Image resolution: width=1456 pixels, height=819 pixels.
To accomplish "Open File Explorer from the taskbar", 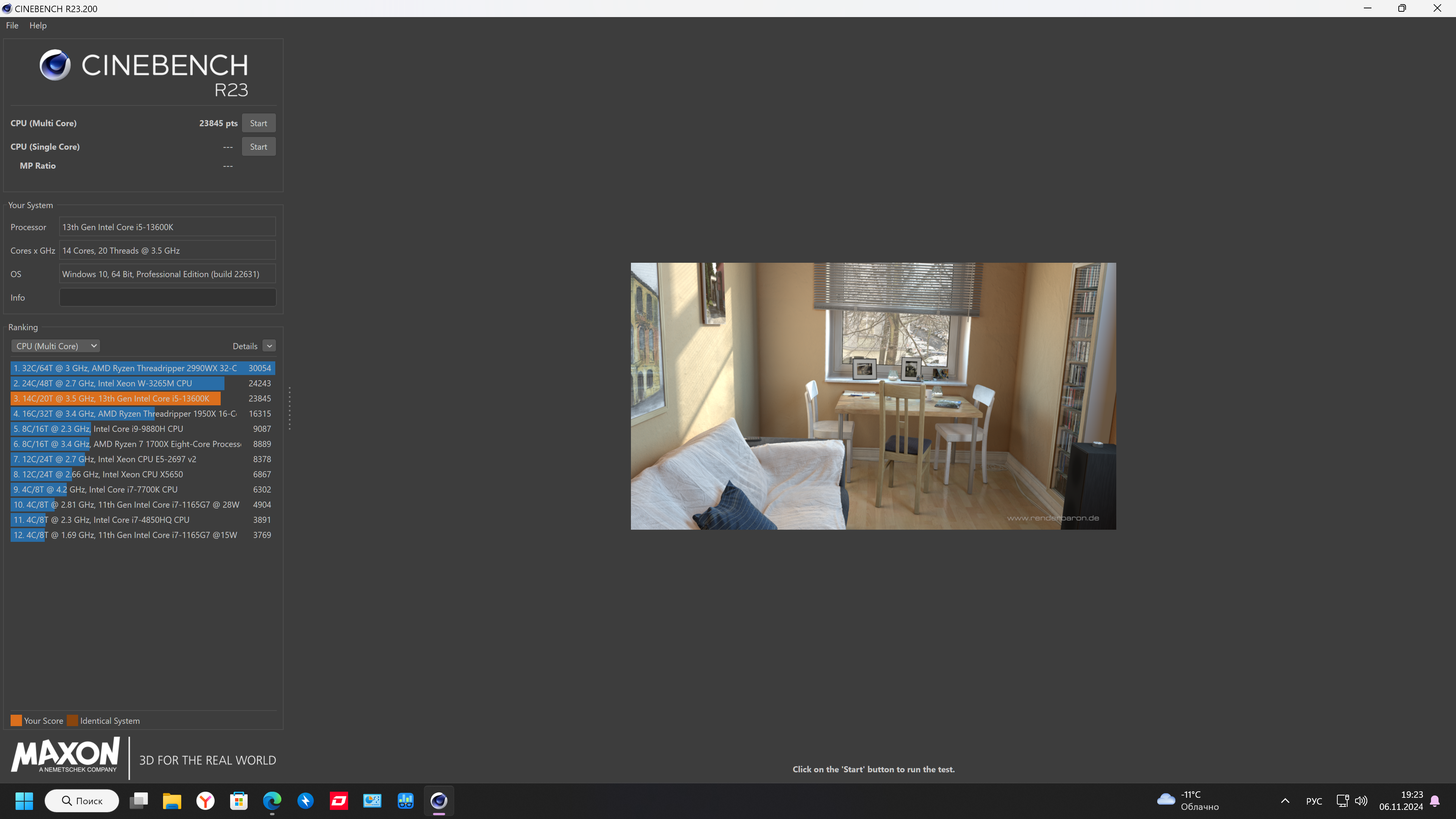I will (x=172, y=800).
